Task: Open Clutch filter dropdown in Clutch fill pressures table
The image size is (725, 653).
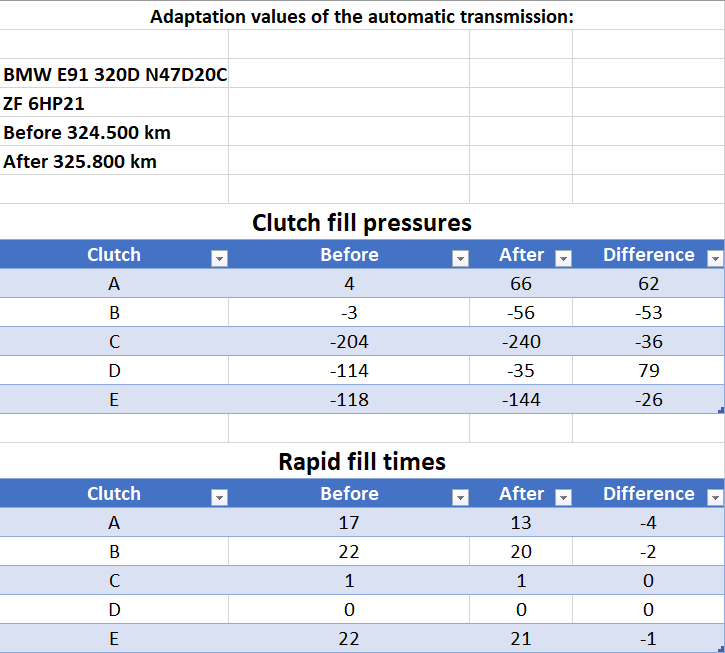Action: point(219,259)
